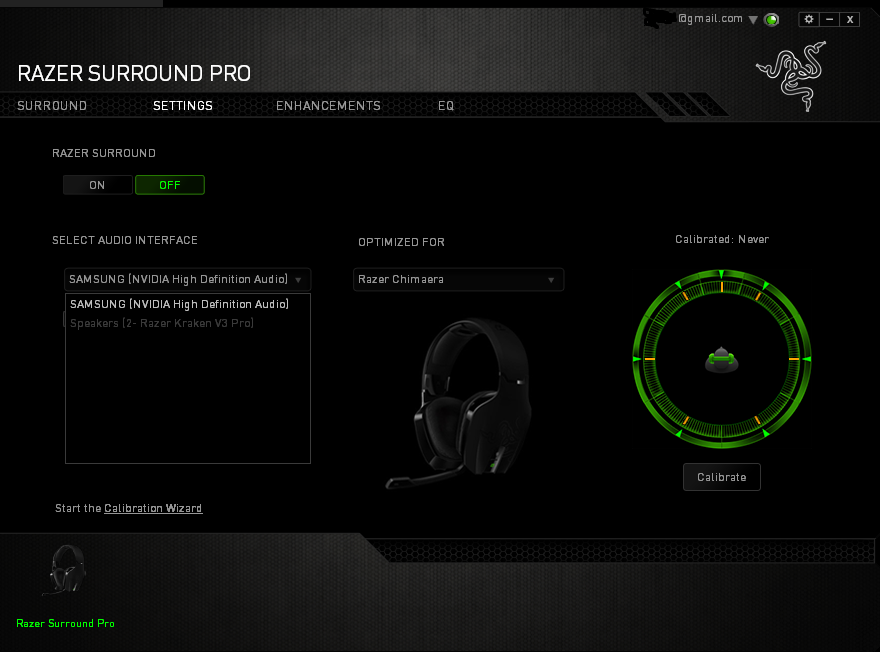Select the Razer Surround Pro device icon
Viewport: 880px width, 652px height.
(x=65, y=570)
